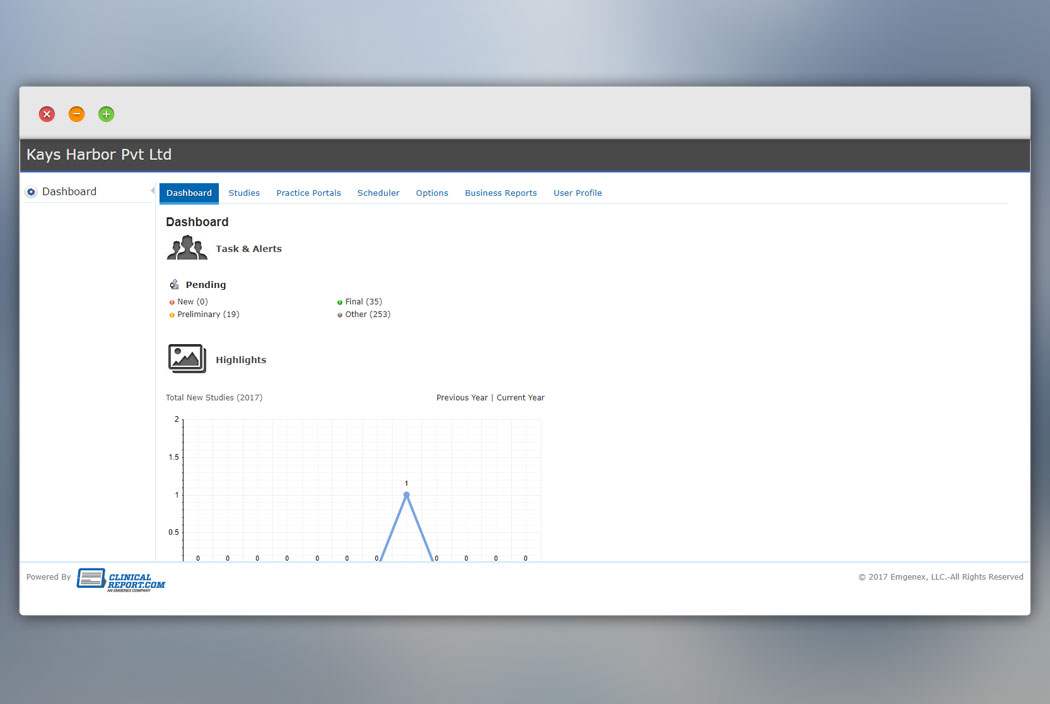This screenshot has width=1050, height=704.
Task: Maximize the window with green button
Action: (x=106, y=114)
